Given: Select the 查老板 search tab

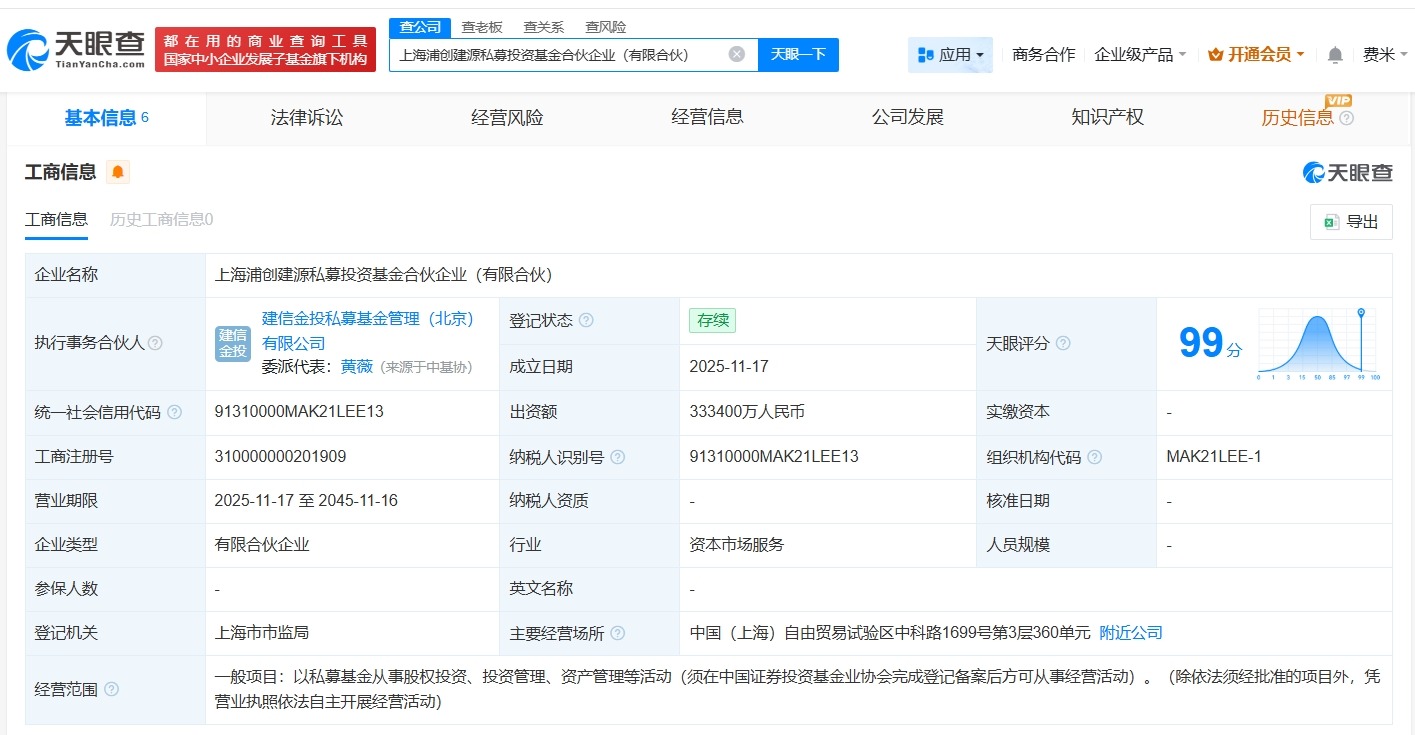Looking at the screenshot, I should tap(483, 27).
